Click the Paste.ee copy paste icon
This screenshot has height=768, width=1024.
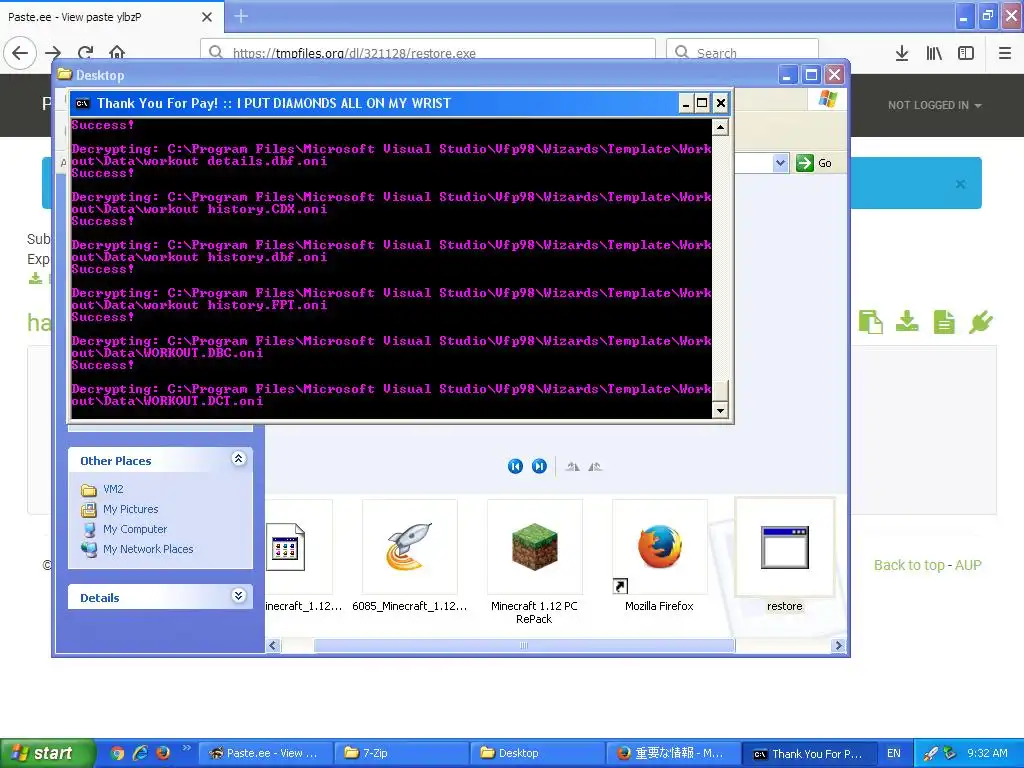871,321
